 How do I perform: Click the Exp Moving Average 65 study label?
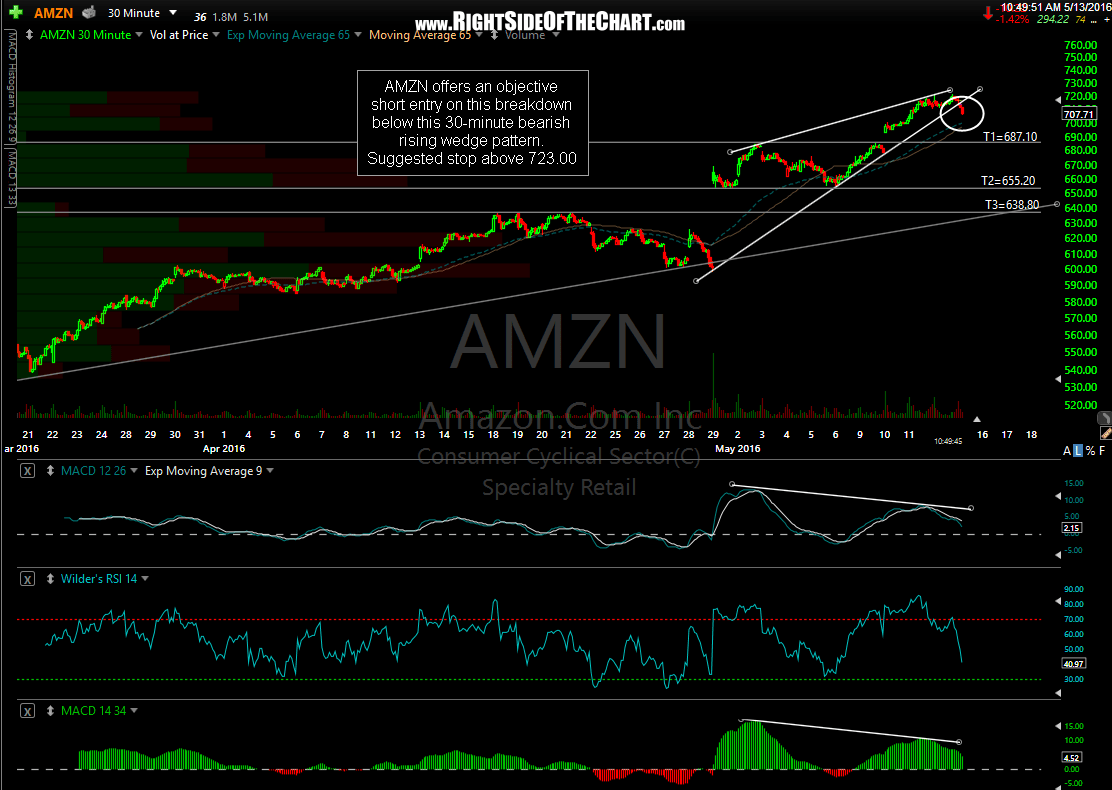tap(288, 35)
